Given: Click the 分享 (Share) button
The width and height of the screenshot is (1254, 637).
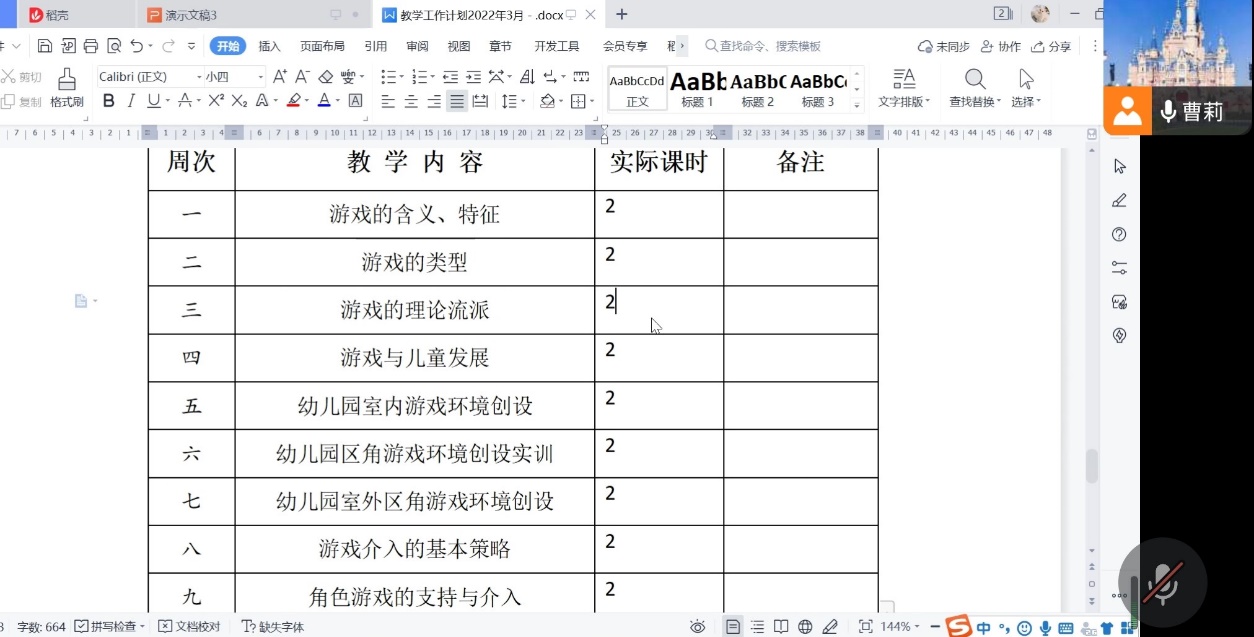Looking at the screenshot, I should [x=1051, y=46].
